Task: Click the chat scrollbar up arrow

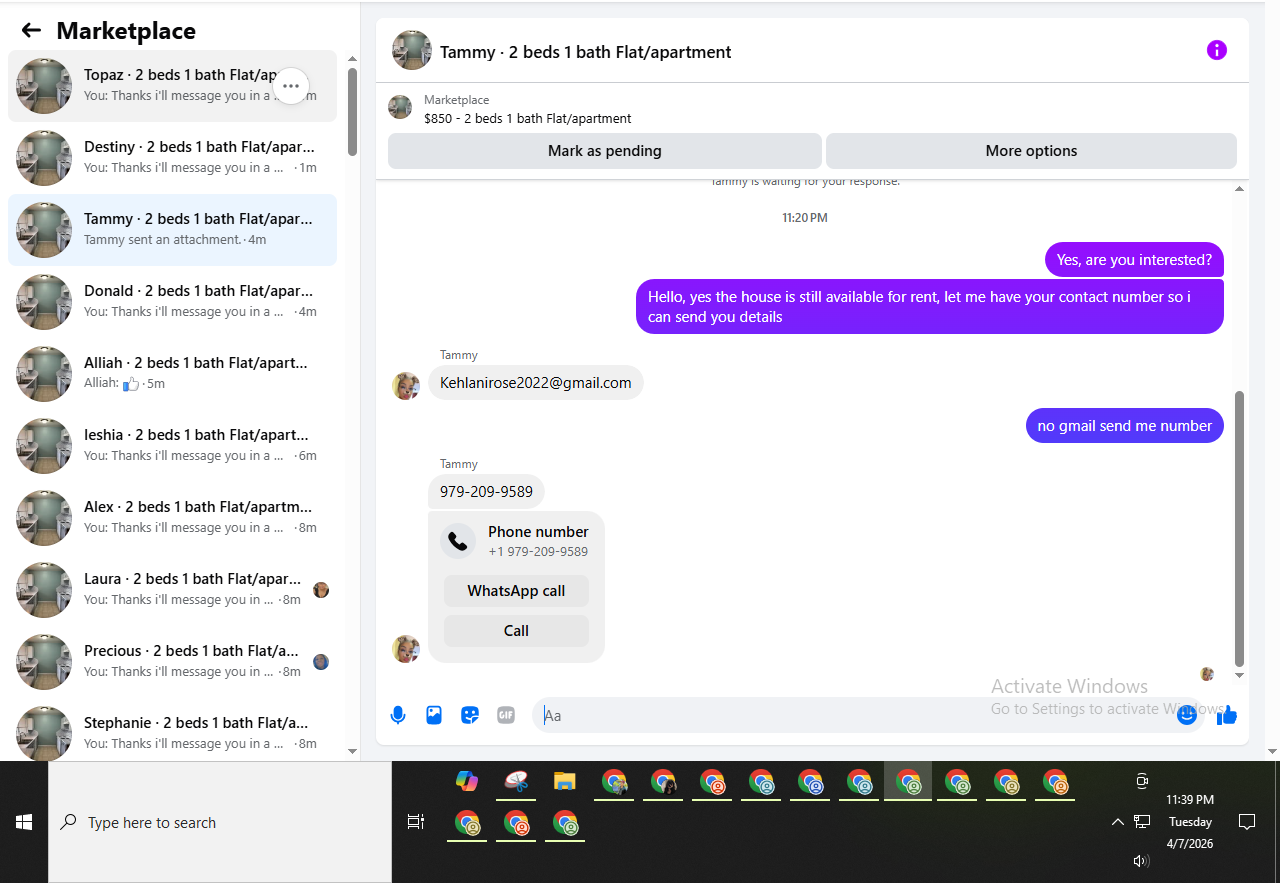Action: [x=1240, y=188]
